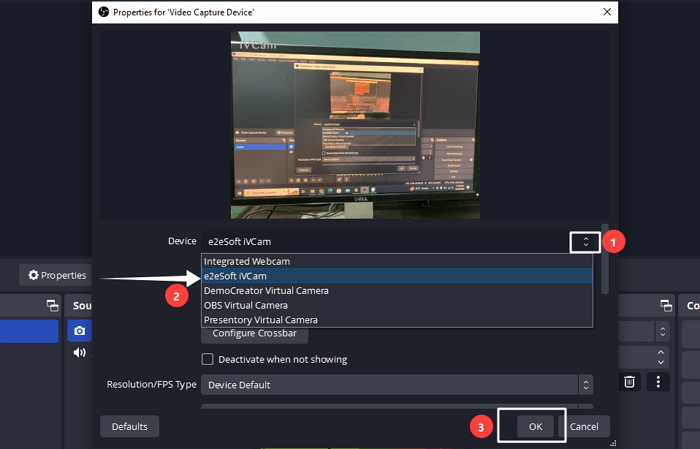Enable Deactivate when not showing checkbox
Viewport: 700px width, 449px height.
(207, 359)
